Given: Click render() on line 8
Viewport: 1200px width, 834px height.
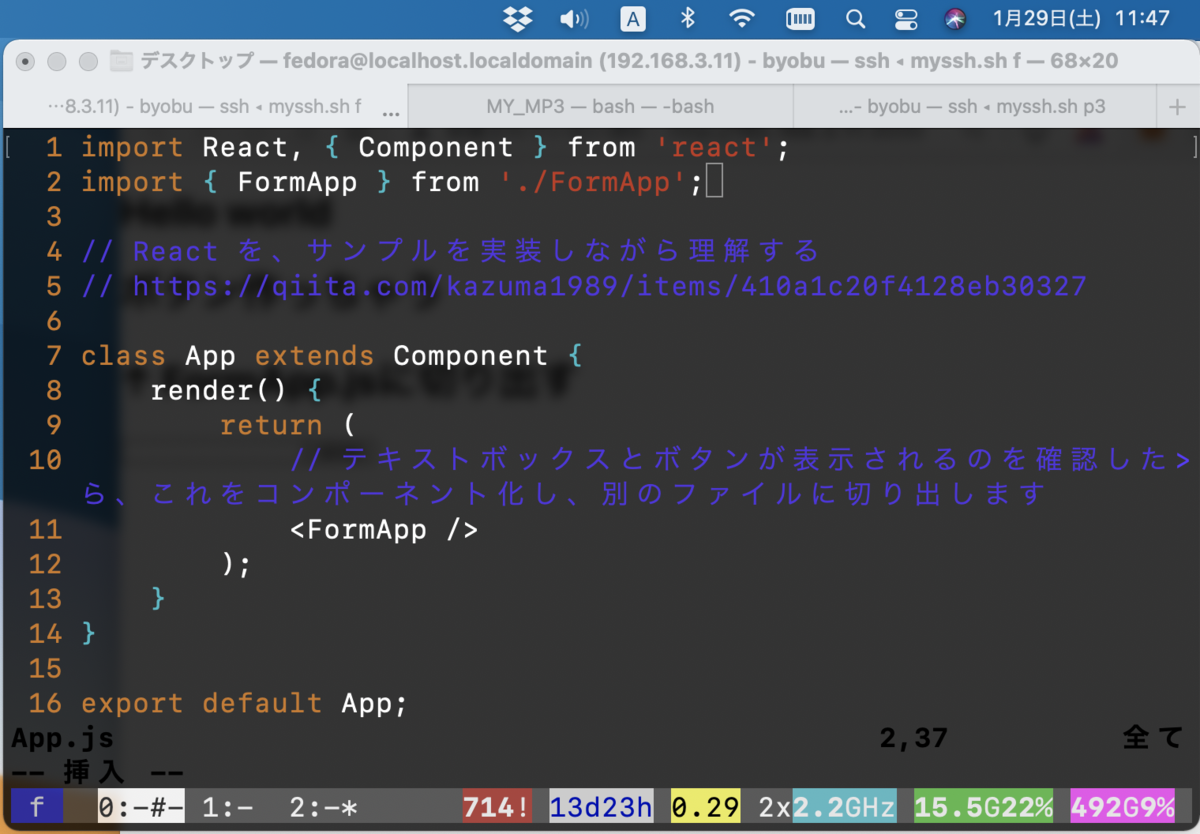Looking at the screenshot, I should (218, 391).
